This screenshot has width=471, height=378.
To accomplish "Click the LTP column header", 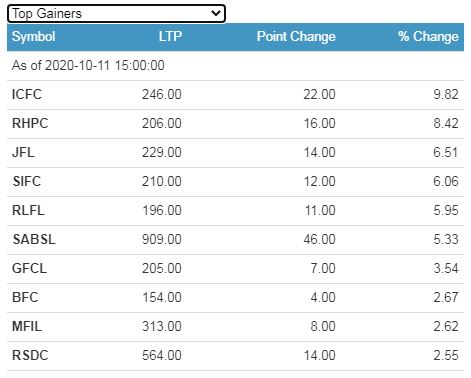I will 170,37.
